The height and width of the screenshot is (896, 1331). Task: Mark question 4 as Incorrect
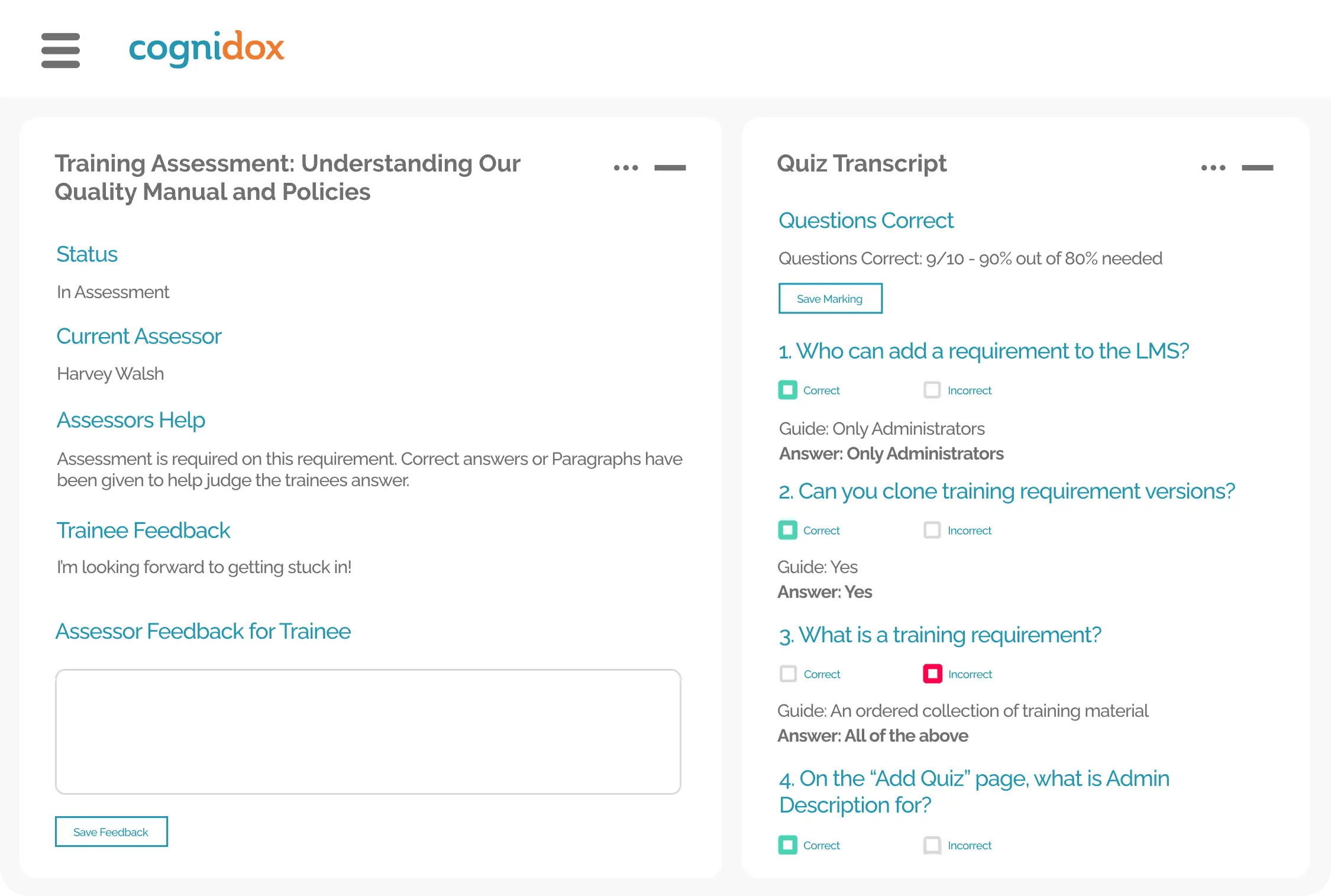(932, 845)
